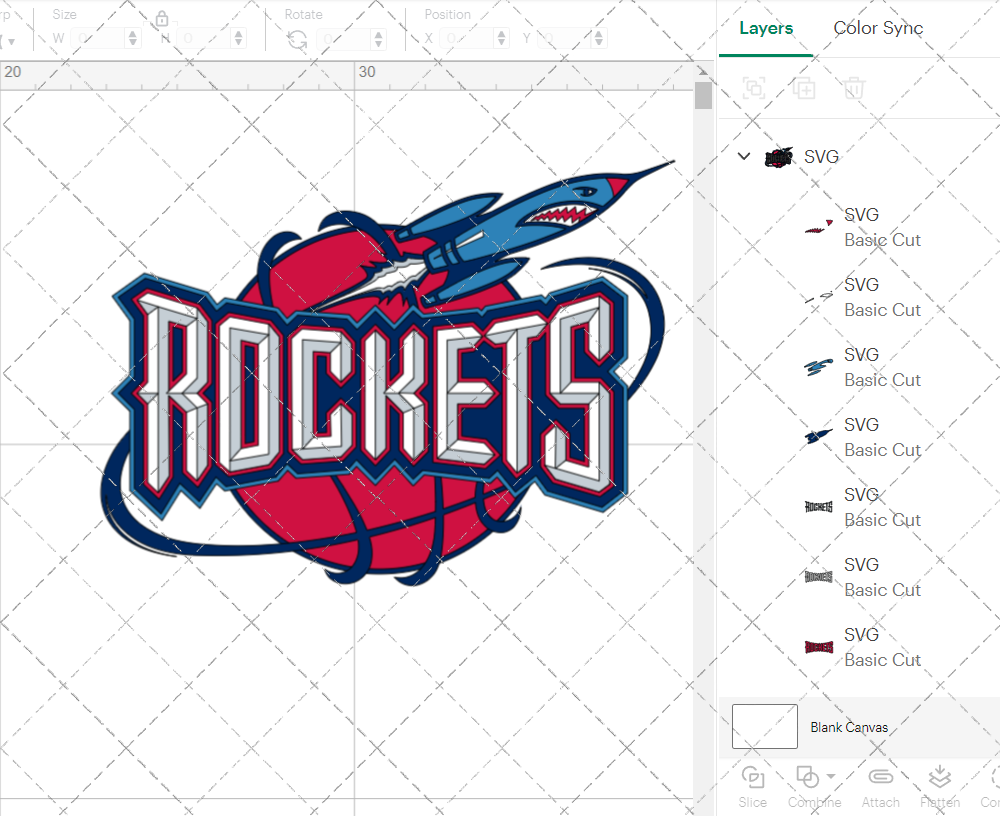Click the Height size input field
The image size is (1000, 816).
tap(204, 38)
